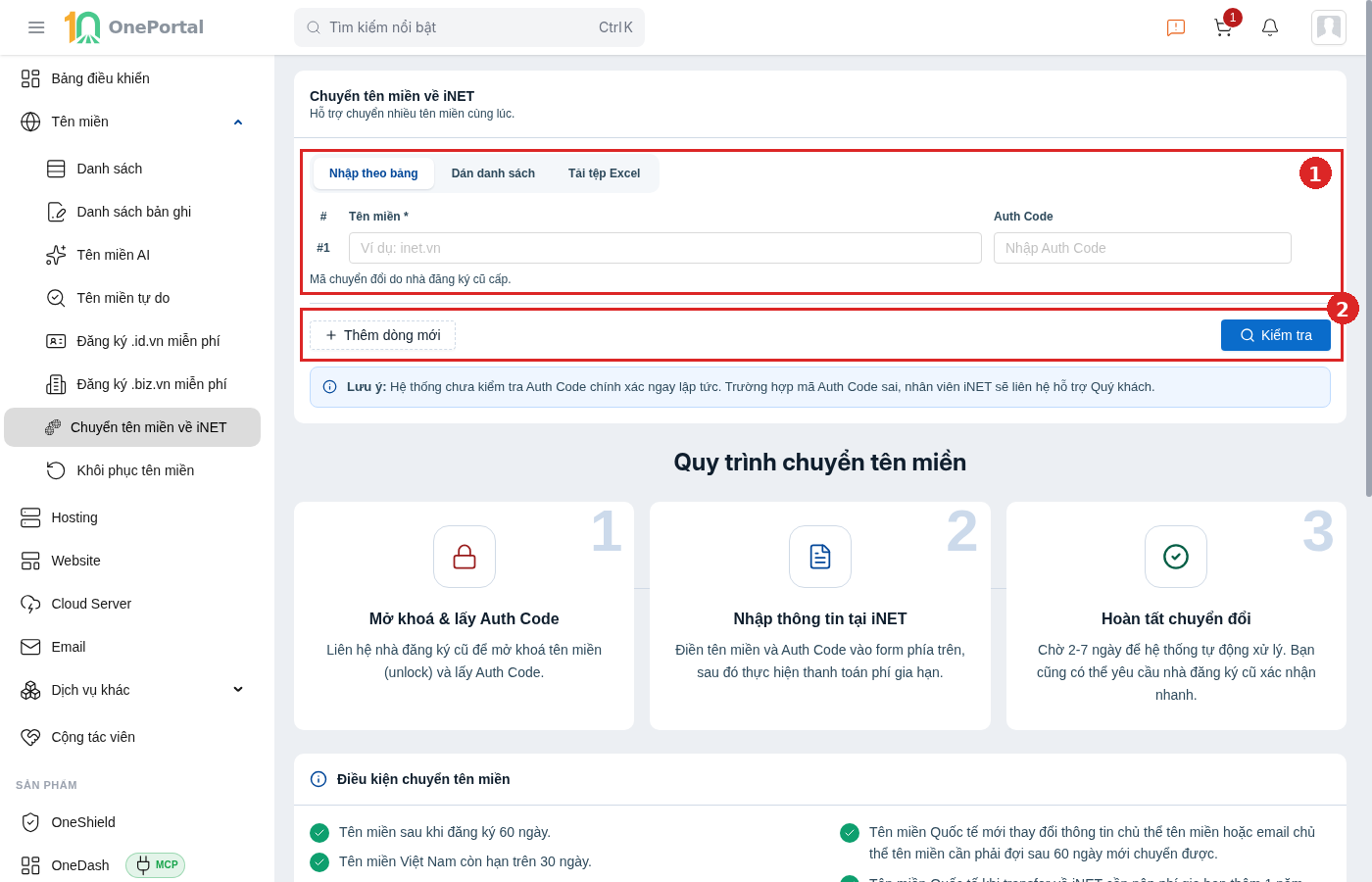
Task: Click the Email envelope icon
Action: (30, 647)
